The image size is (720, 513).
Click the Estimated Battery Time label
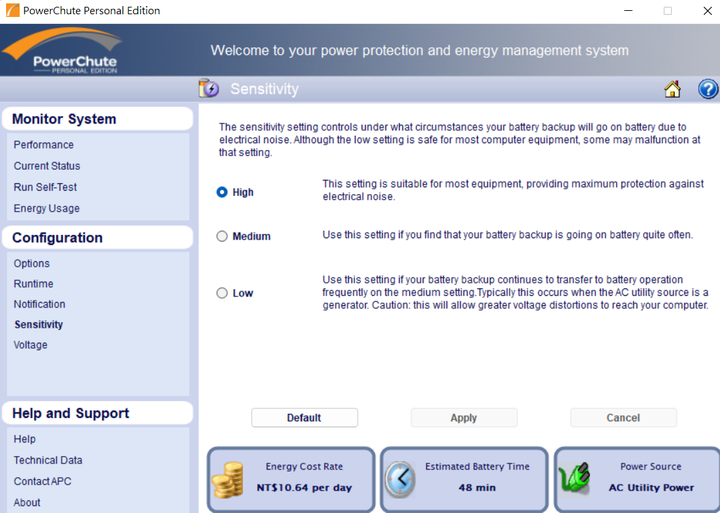(477, 466)
